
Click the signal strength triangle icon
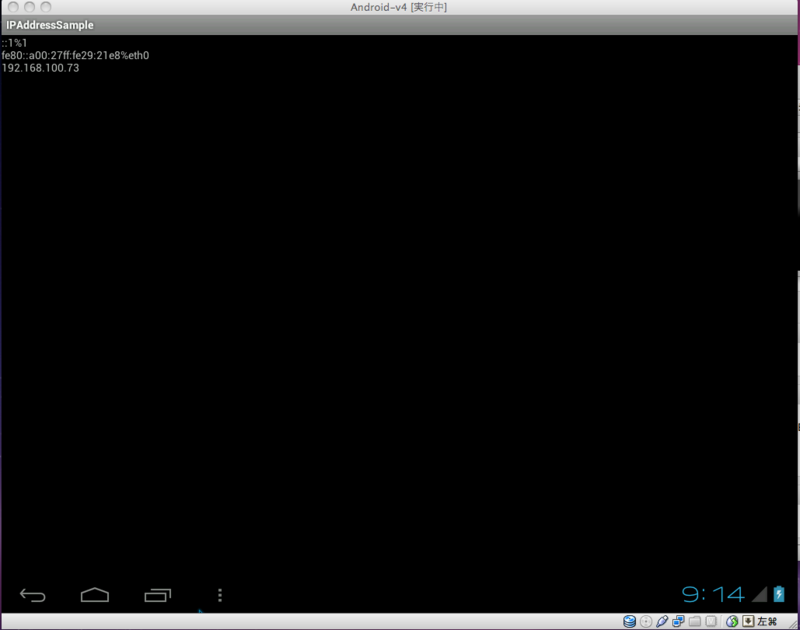coord(759,594)
